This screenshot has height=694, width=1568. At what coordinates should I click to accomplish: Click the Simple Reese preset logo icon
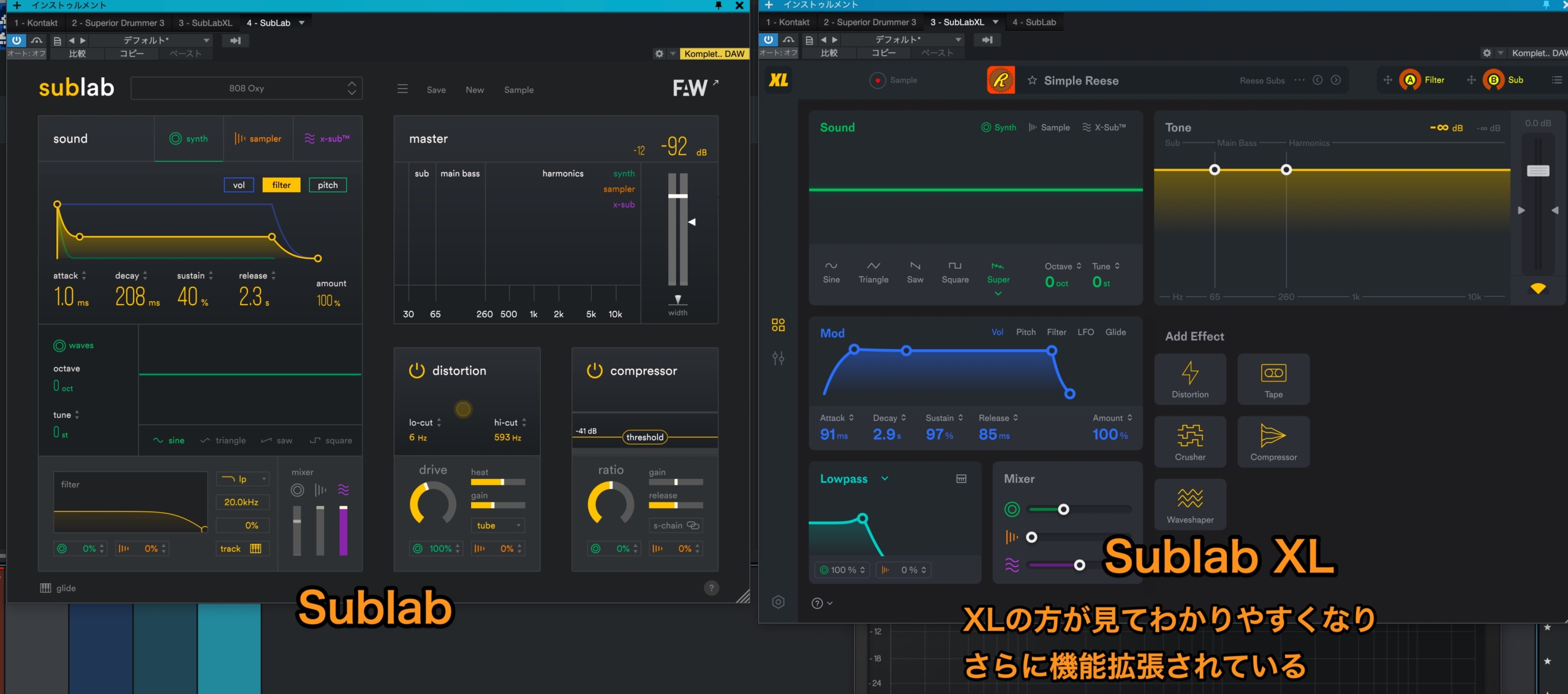1001,80
